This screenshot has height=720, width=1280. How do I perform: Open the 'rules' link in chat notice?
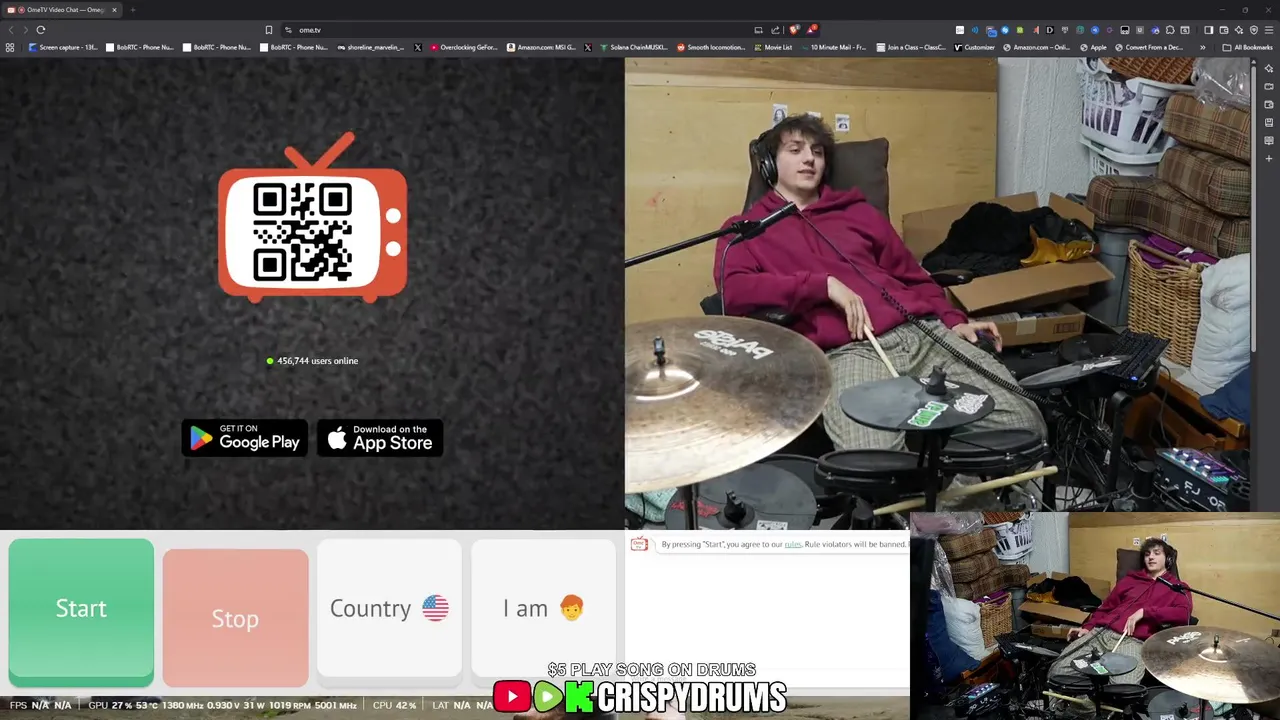(x=793, y=544)
